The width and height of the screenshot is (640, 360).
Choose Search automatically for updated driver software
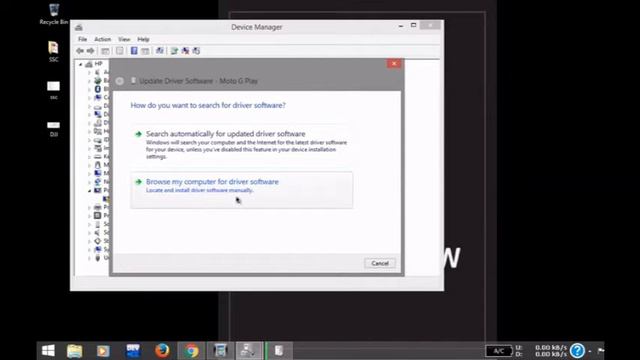[x=242, y=144]
